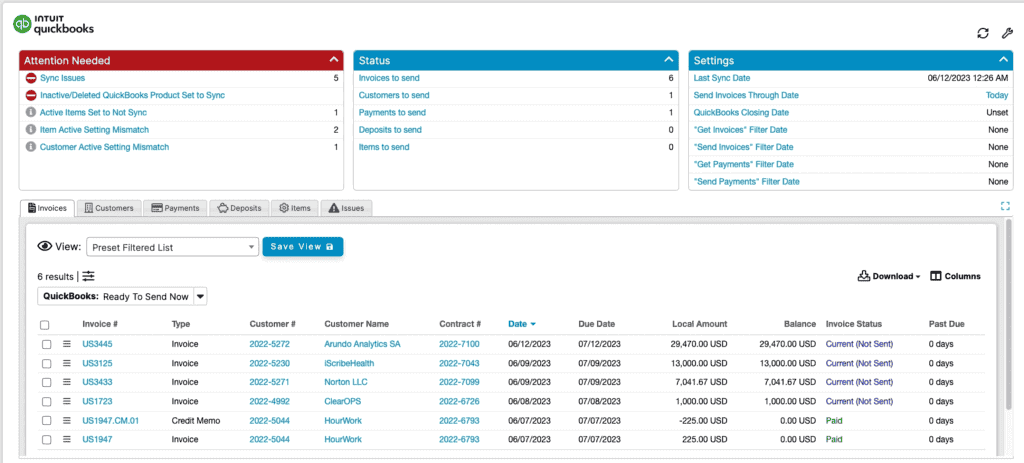Click the hamburger menu icon for invoice US3445

(66, 344)
